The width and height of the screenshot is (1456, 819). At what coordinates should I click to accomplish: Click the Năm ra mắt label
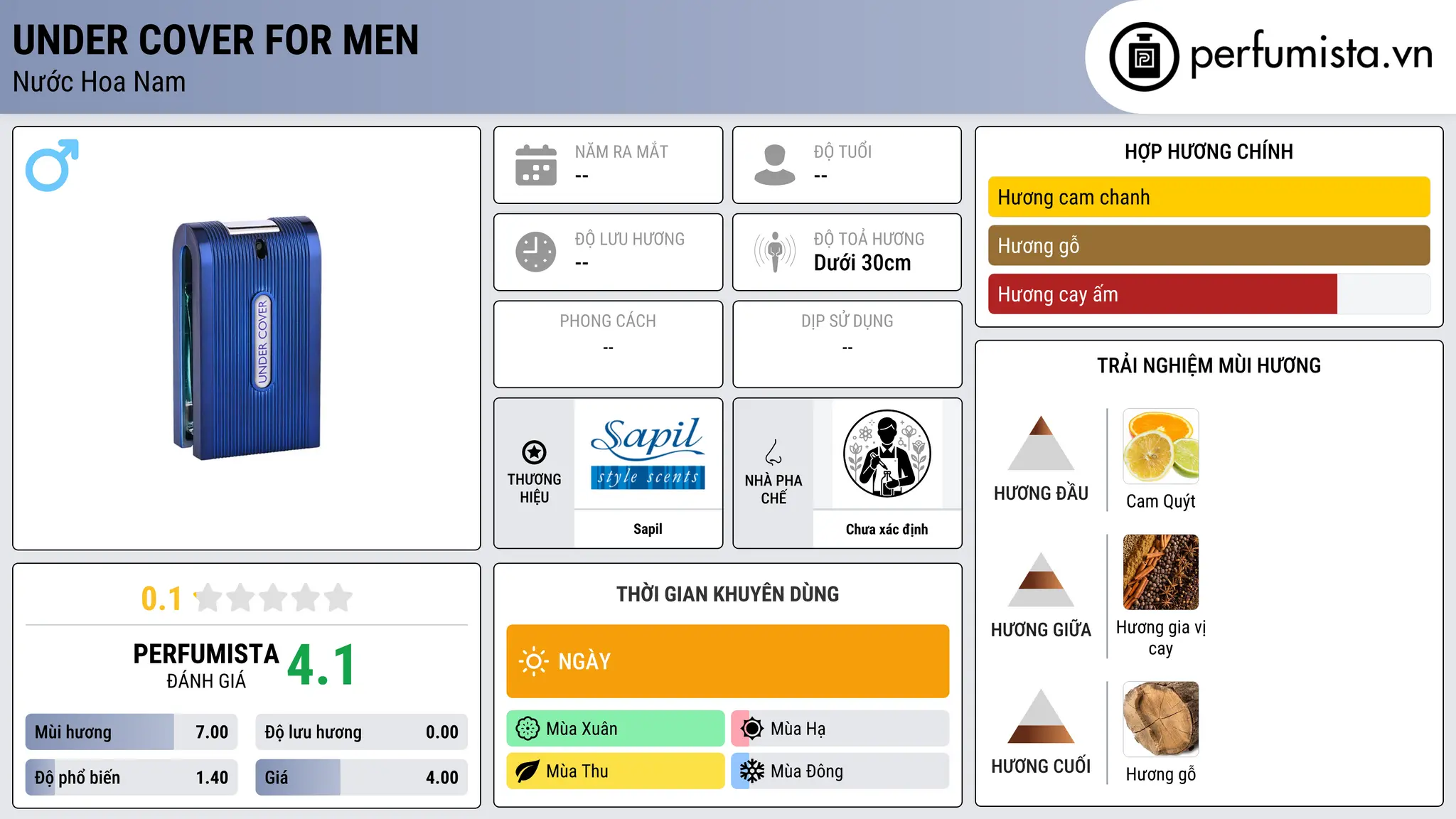[621, 151]
